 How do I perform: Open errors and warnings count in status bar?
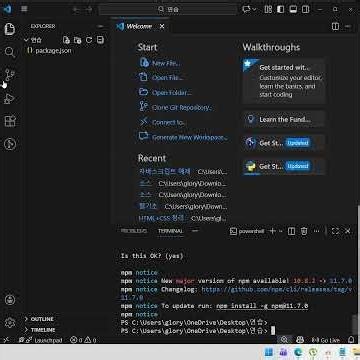(x=83, y=340)
